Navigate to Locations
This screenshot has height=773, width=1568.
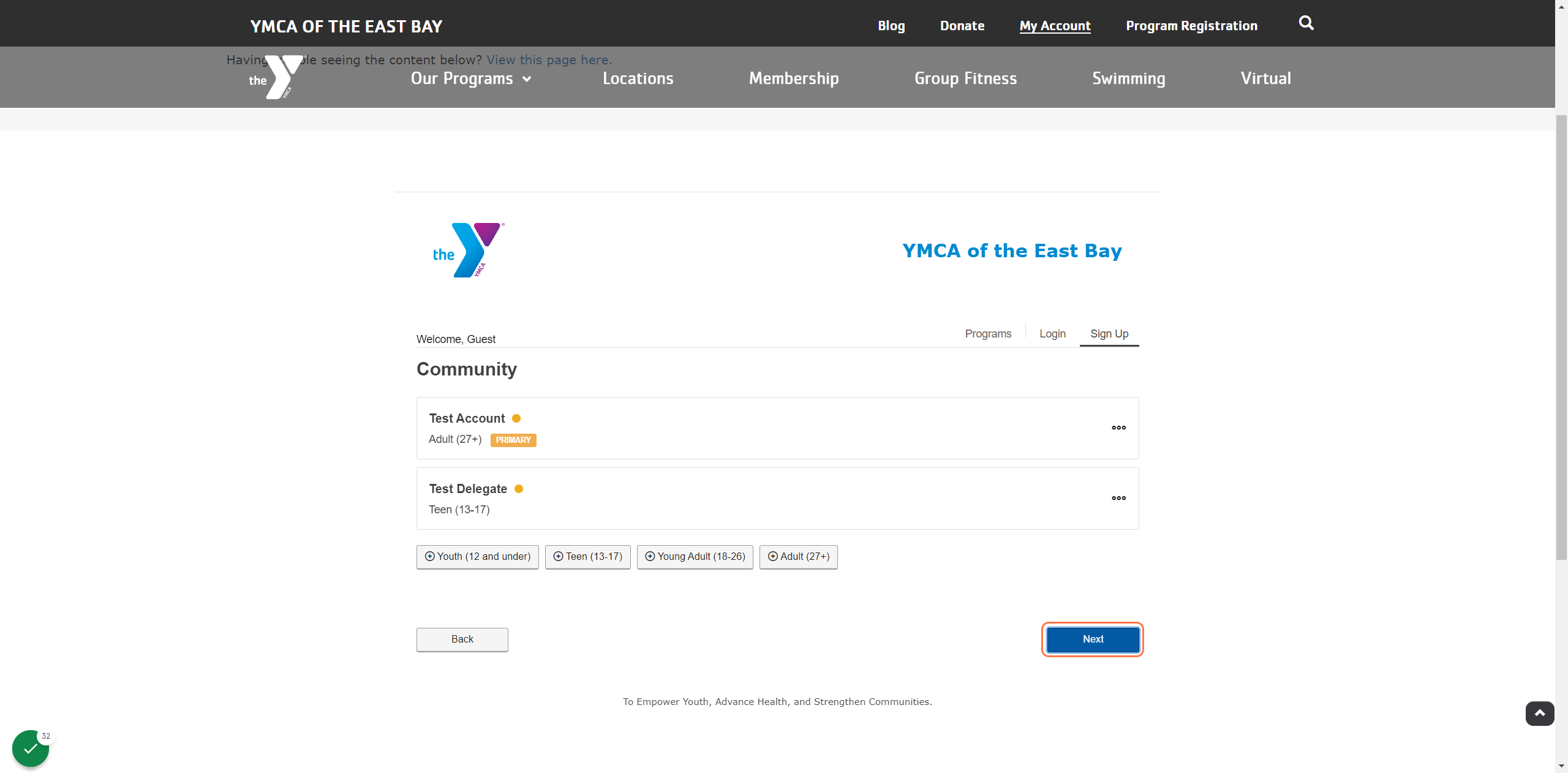tap(638, 78)
